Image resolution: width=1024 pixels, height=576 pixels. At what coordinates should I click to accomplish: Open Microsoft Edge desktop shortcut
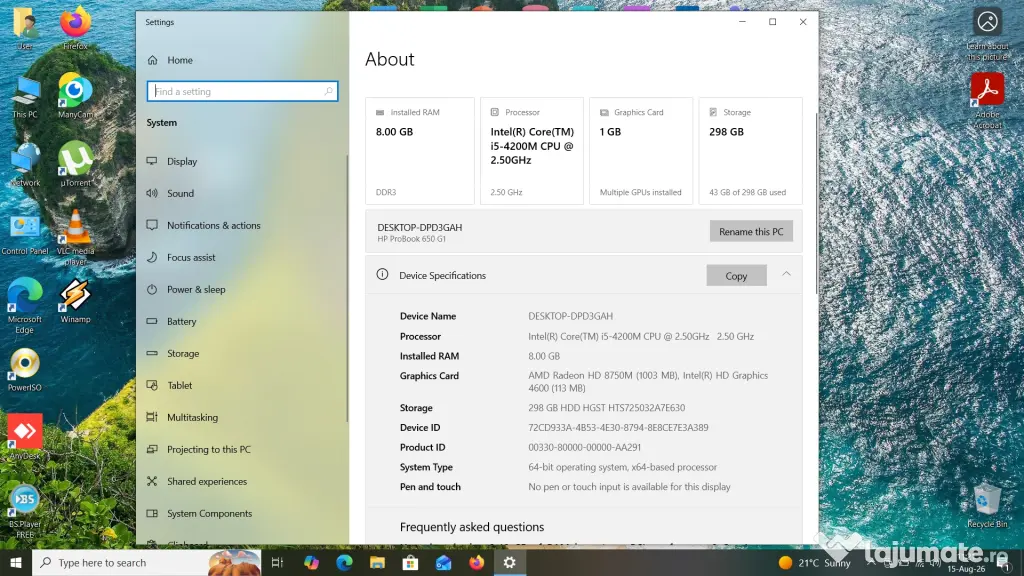[25, 306]
